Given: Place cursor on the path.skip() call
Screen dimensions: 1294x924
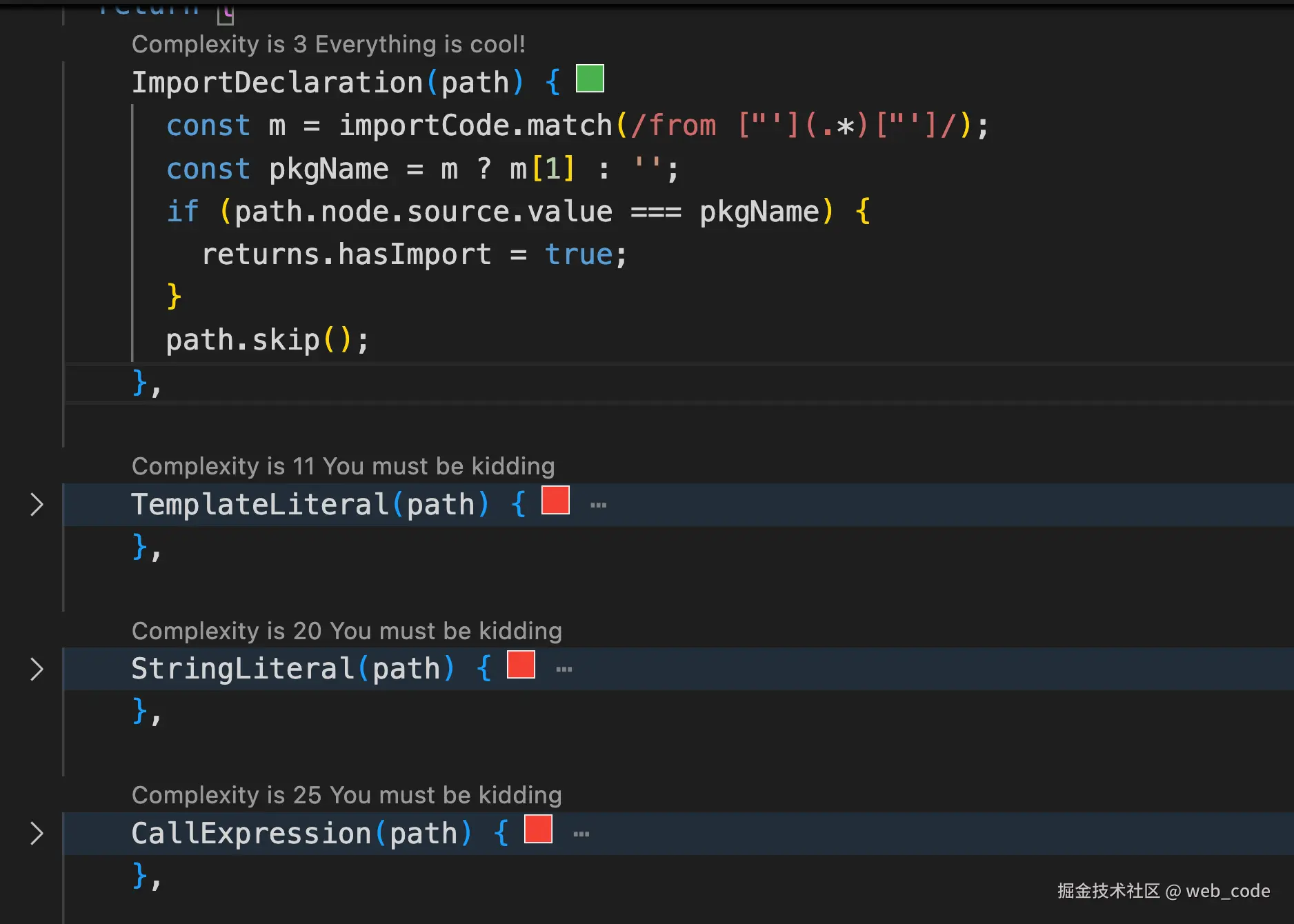Looking at the screenshot, I should (267, 341).
